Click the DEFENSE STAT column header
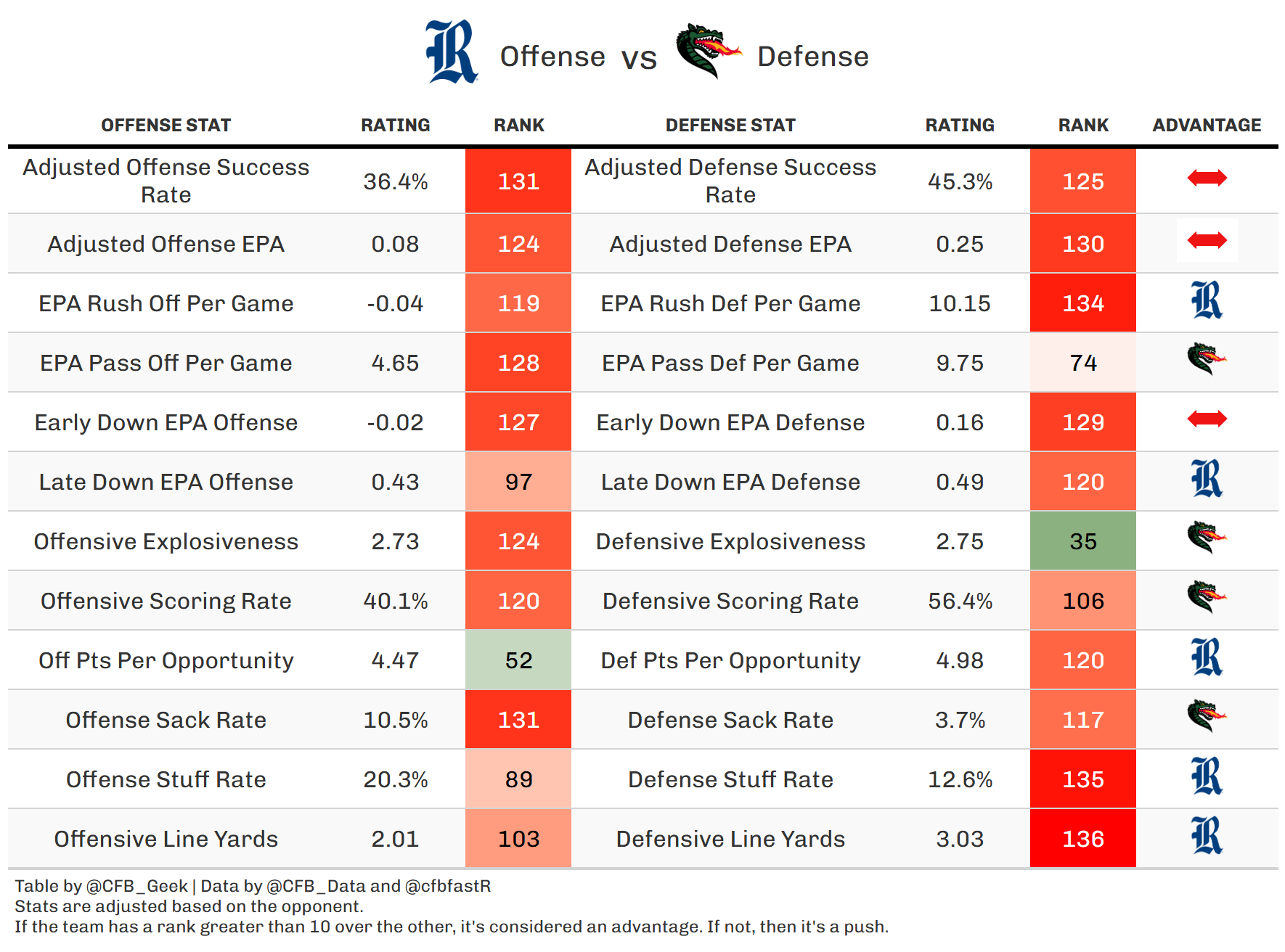The image size is (1285, 952). coord(730,126)
